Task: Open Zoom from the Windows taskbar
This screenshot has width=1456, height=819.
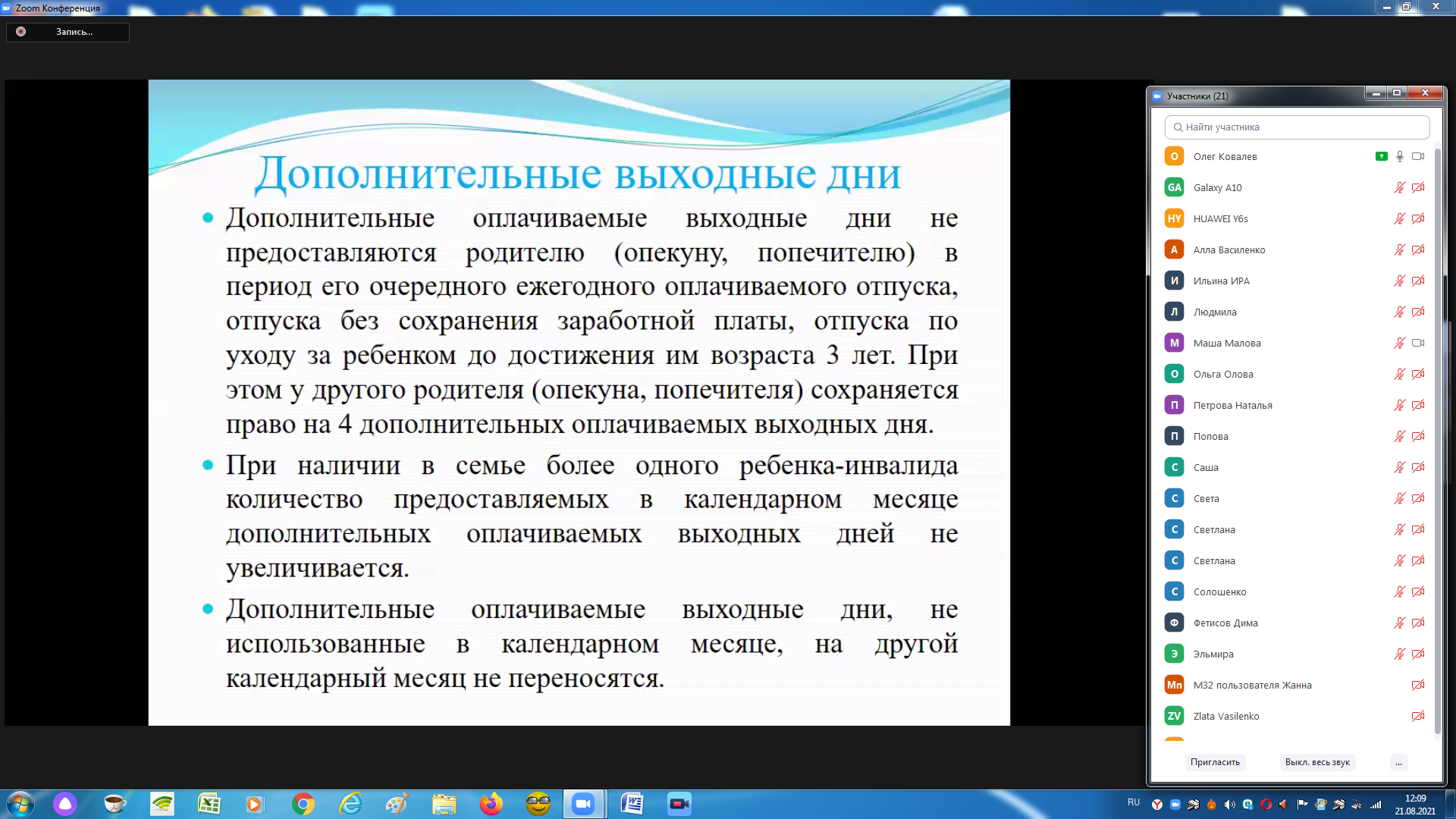Action: pos(583,804)
